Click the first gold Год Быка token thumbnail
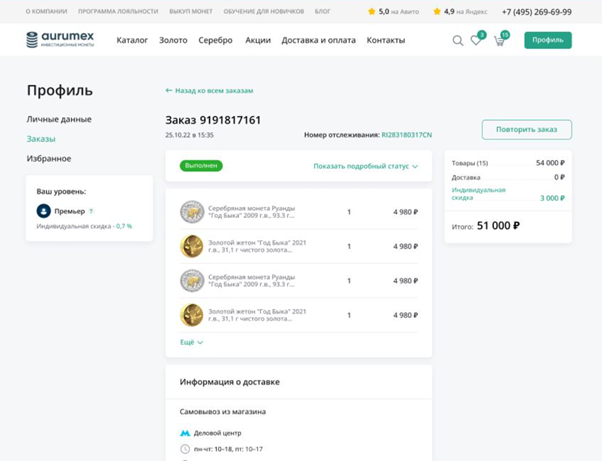 click(x=192, y=246)
